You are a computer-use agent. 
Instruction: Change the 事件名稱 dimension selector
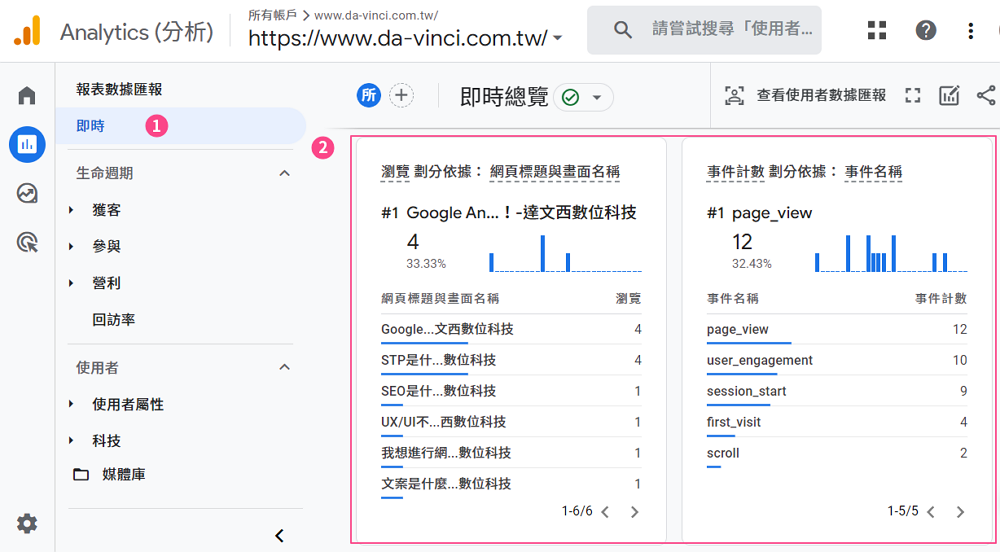click(873, 171)
